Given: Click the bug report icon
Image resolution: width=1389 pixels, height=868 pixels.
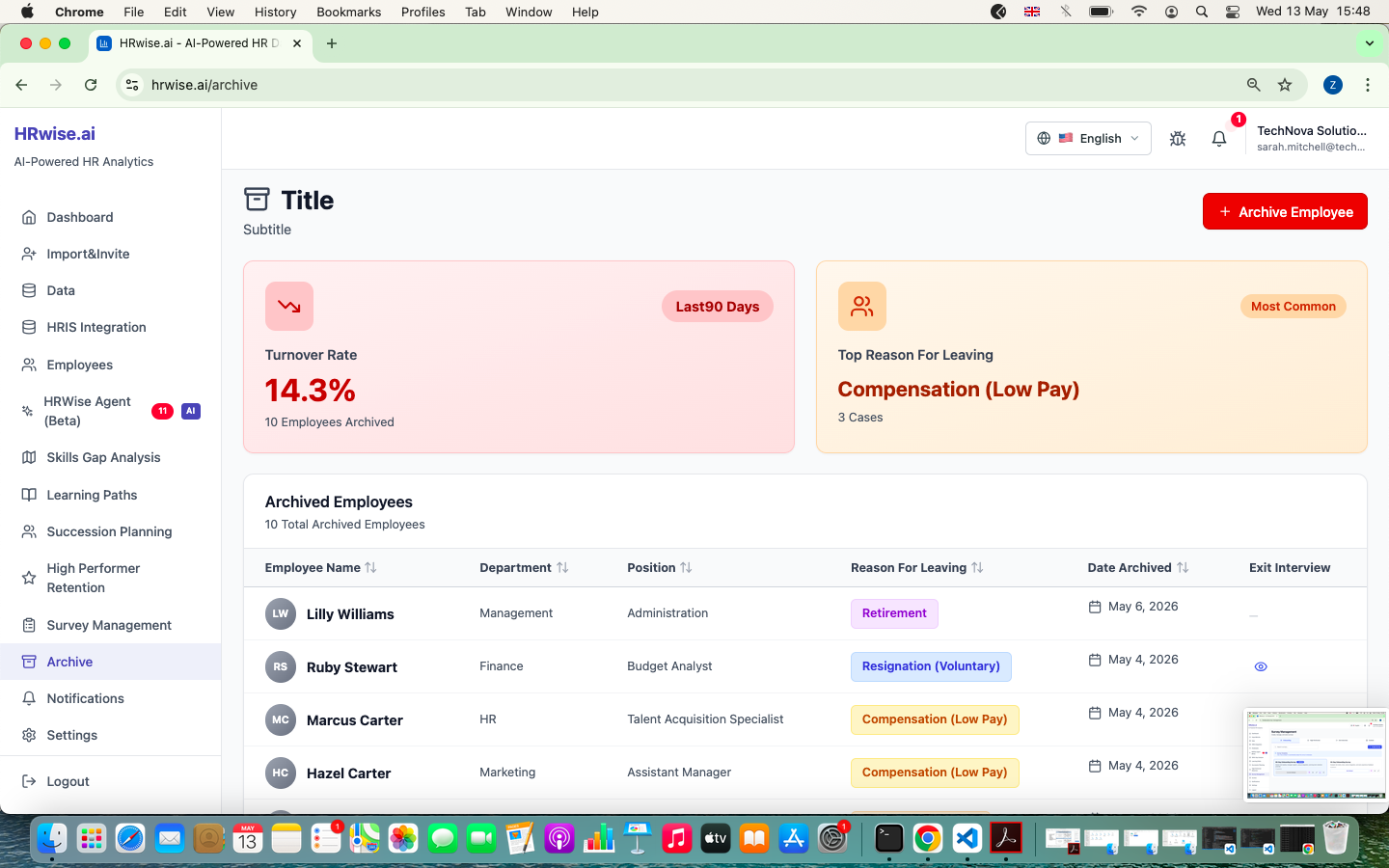Looking at the screenshot, I should pyautogui.click(x=1178, y=139).
